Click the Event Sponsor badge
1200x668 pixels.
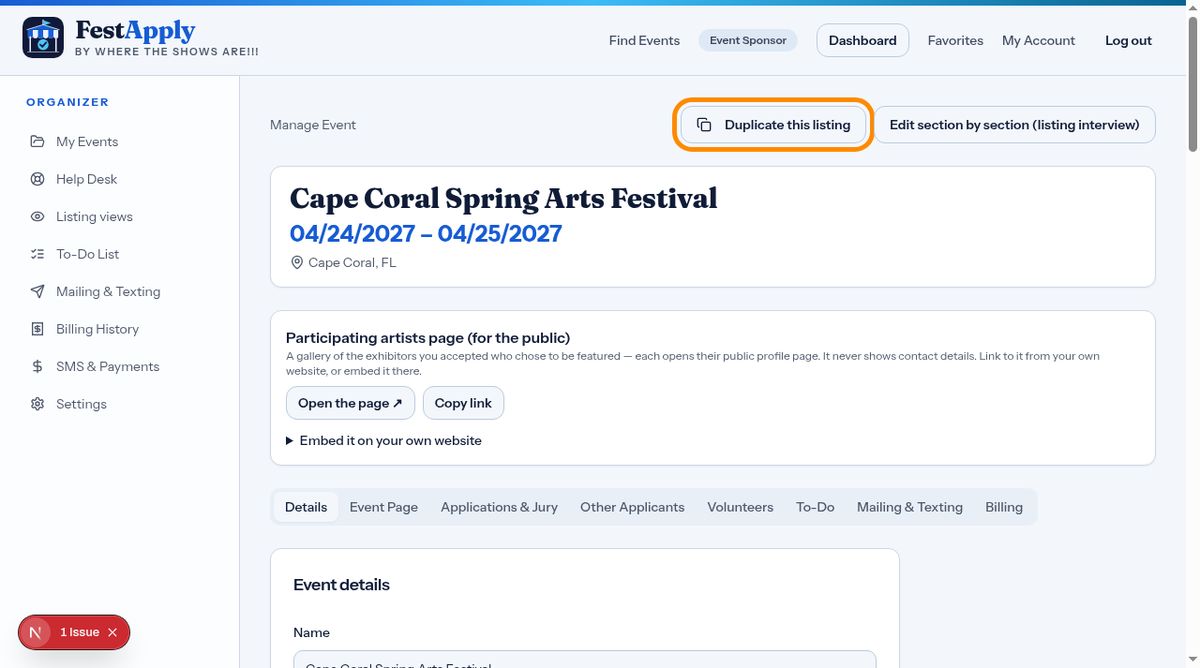coord(748,41)
